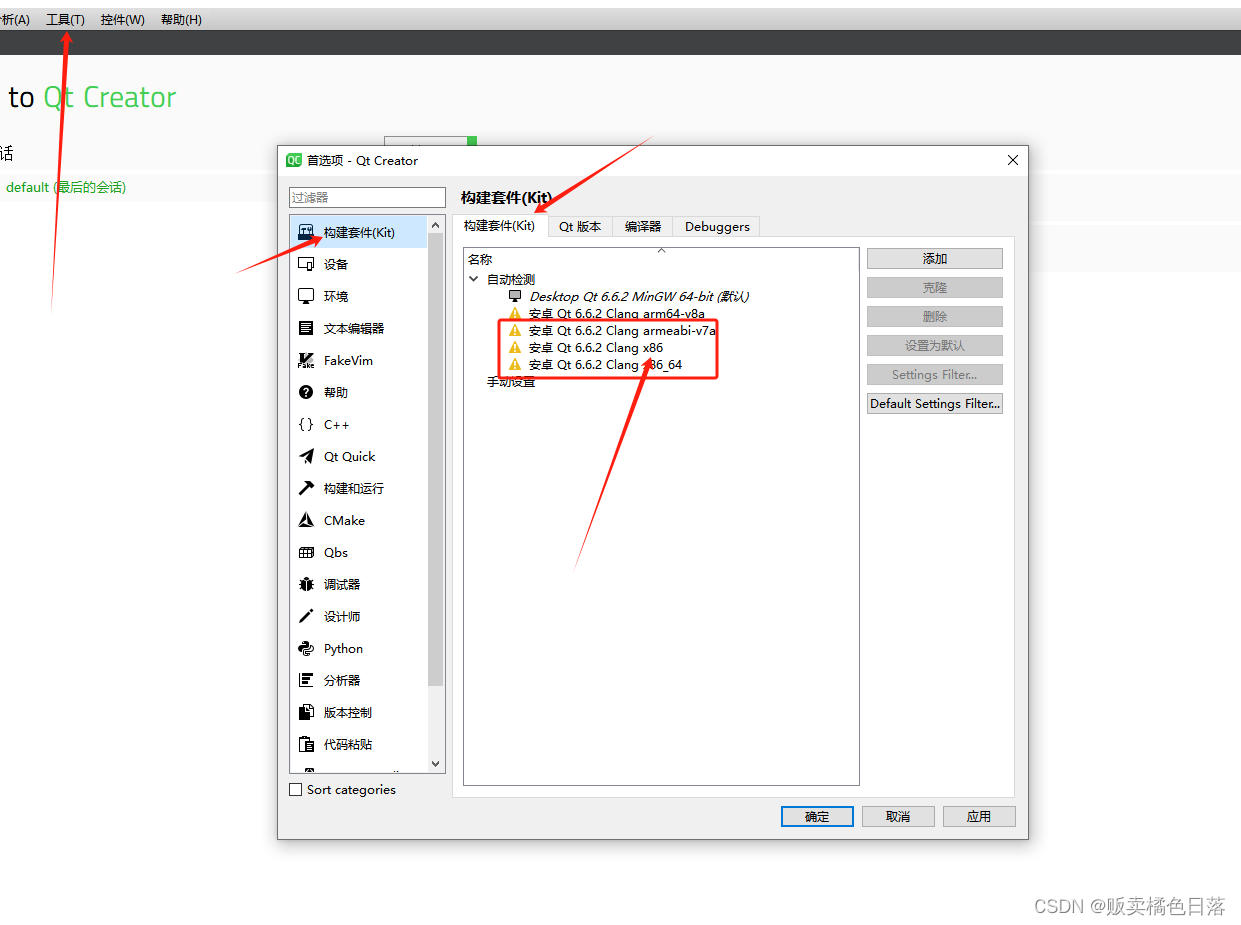Image resolution: width=1241 pixels, height=925 pixels.
Task: Switch to the Debuggers tab
Action: click(x=716, y=226)
